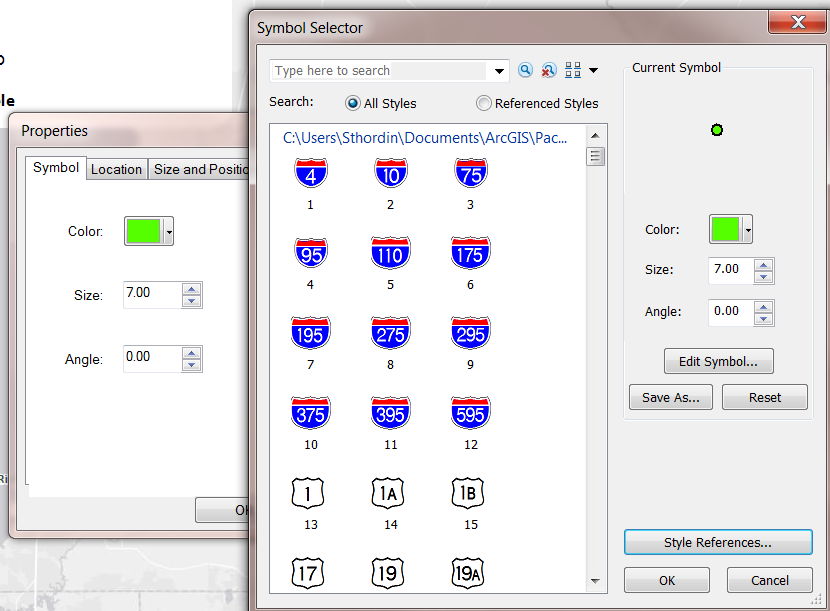Screen dimensions: 830x611
Task: Click the style file path heading
Action: (x=425, y=138)
